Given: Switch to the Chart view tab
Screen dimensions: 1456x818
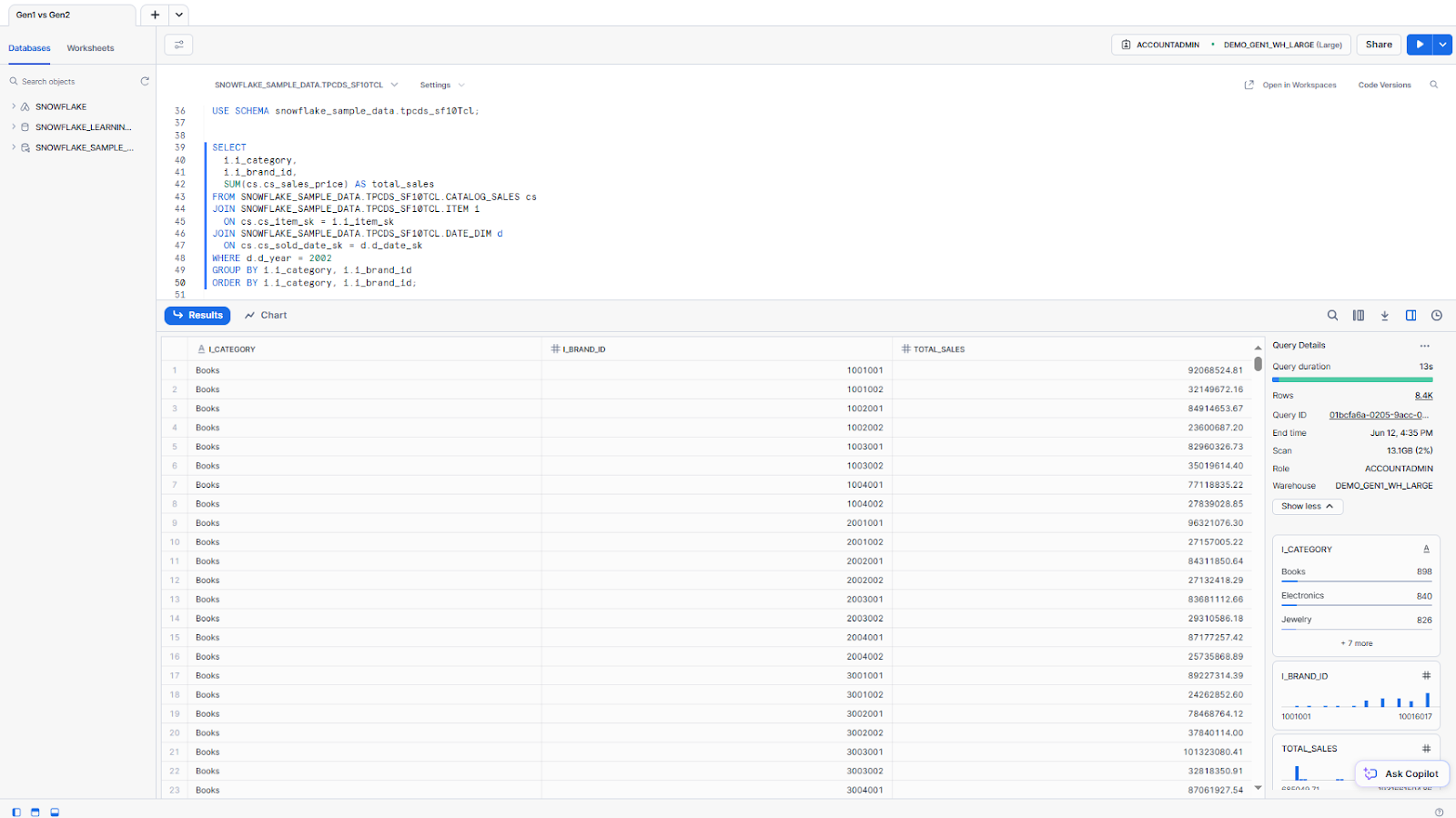Looking at the screenshot, I should [266, 316].
